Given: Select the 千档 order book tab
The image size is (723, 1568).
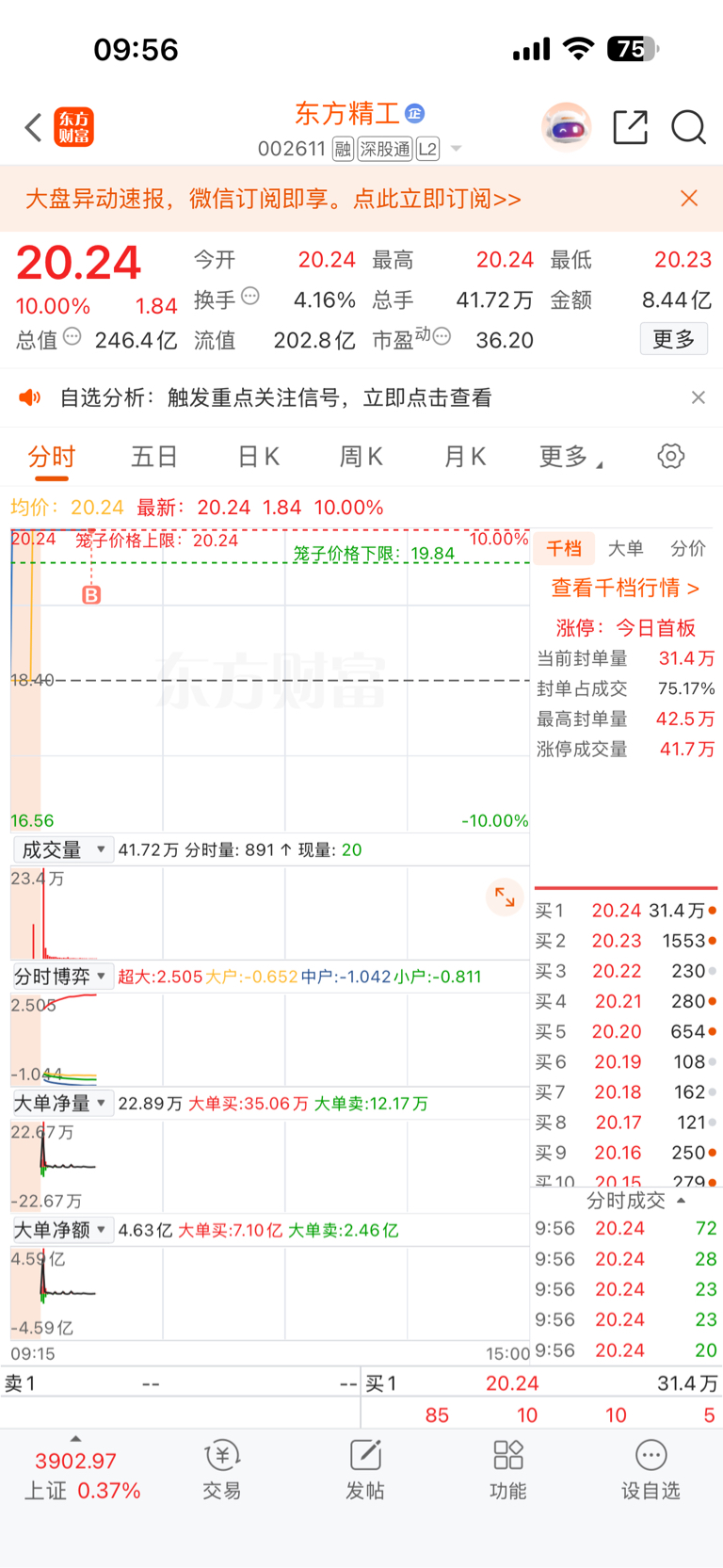Looking at the screenshot, I should pos(564,549).
